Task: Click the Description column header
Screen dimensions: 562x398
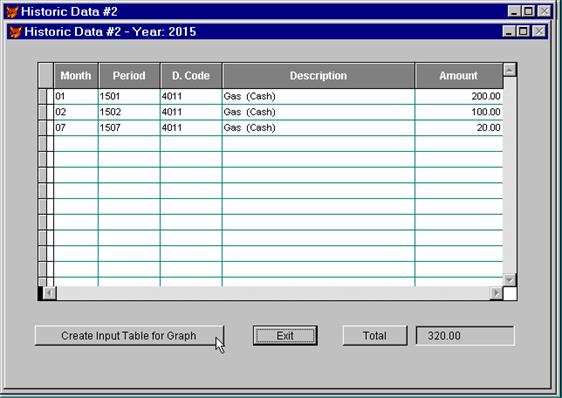Action: [318, 76]
